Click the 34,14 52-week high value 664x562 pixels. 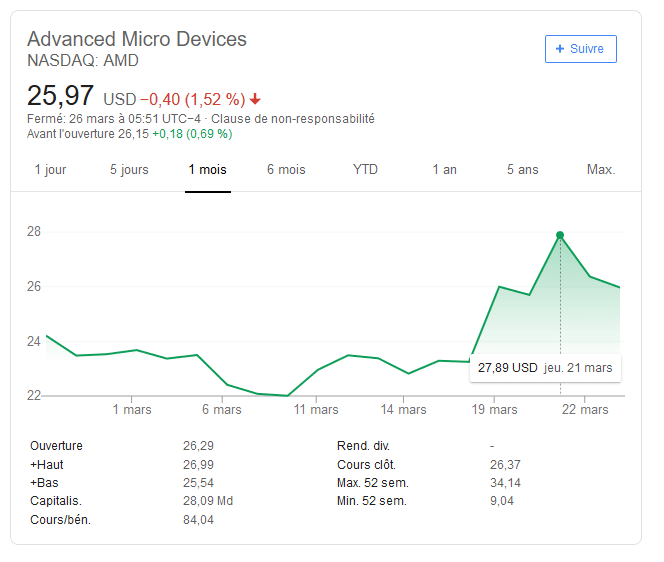click(x=505, y=483)
